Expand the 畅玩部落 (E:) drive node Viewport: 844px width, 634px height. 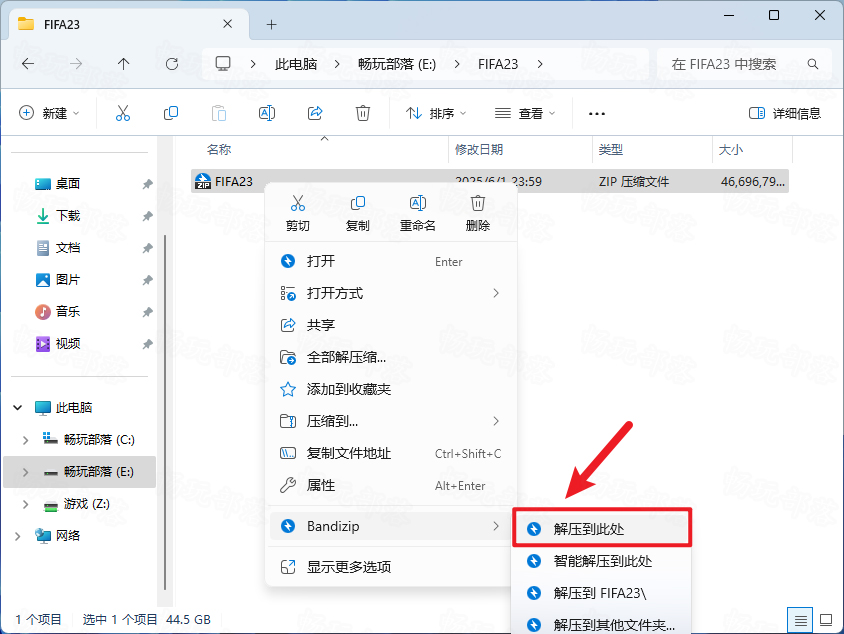point(25,472)
